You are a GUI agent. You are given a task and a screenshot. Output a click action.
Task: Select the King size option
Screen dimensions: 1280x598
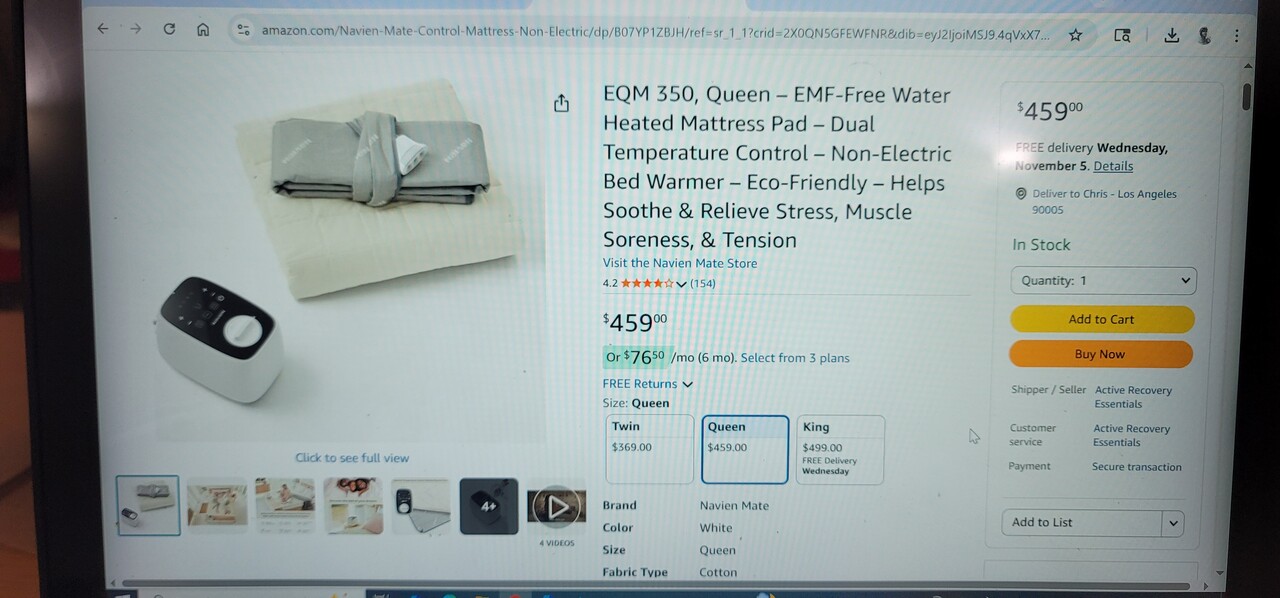point(840,450)
